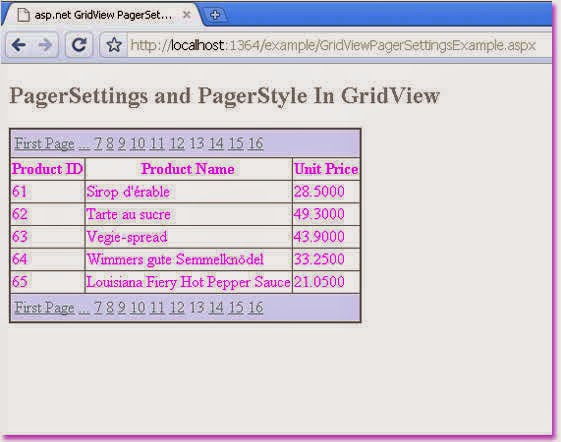Image resolution: width=561 pixels, height=442 pixels.
Task: Go to page 11 in bottom pager
Action: [157, 307]
